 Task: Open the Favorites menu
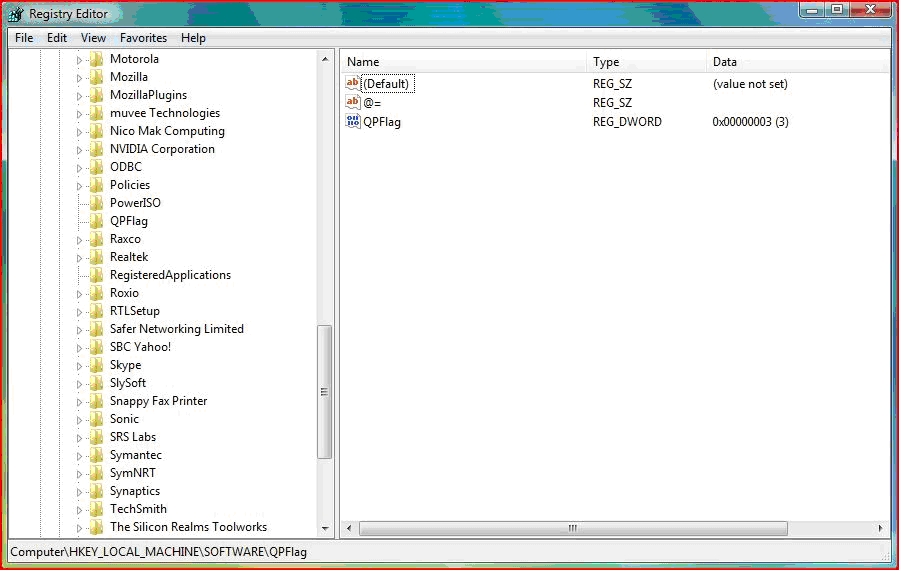coord(143,38)
